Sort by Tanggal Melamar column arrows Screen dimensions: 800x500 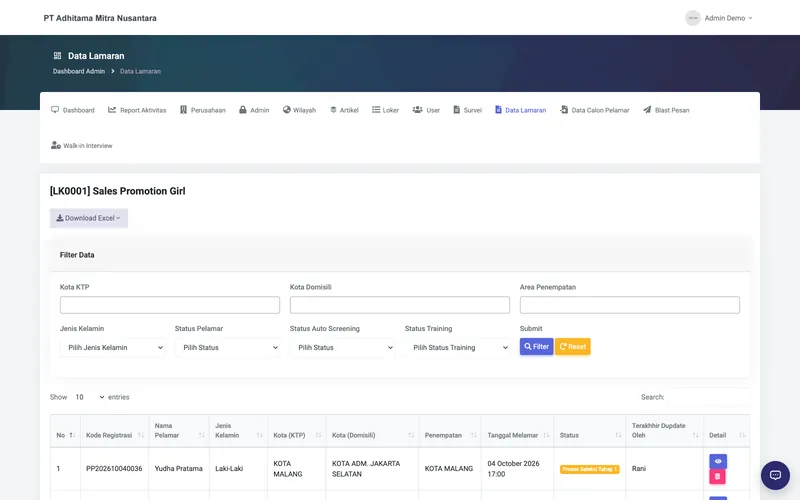[x=546, y=435]
